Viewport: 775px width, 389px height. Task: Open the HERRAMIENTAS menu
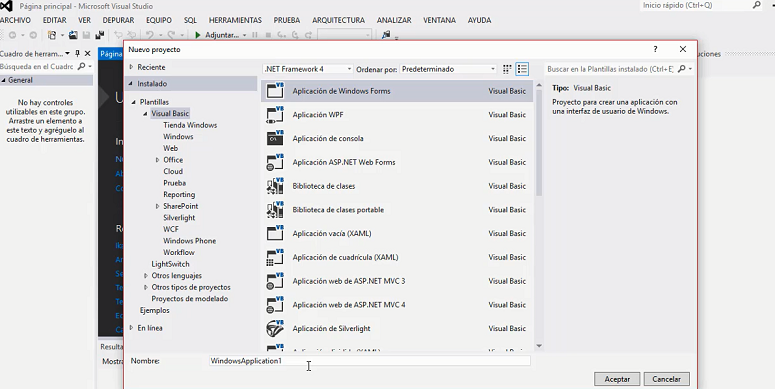235,20
